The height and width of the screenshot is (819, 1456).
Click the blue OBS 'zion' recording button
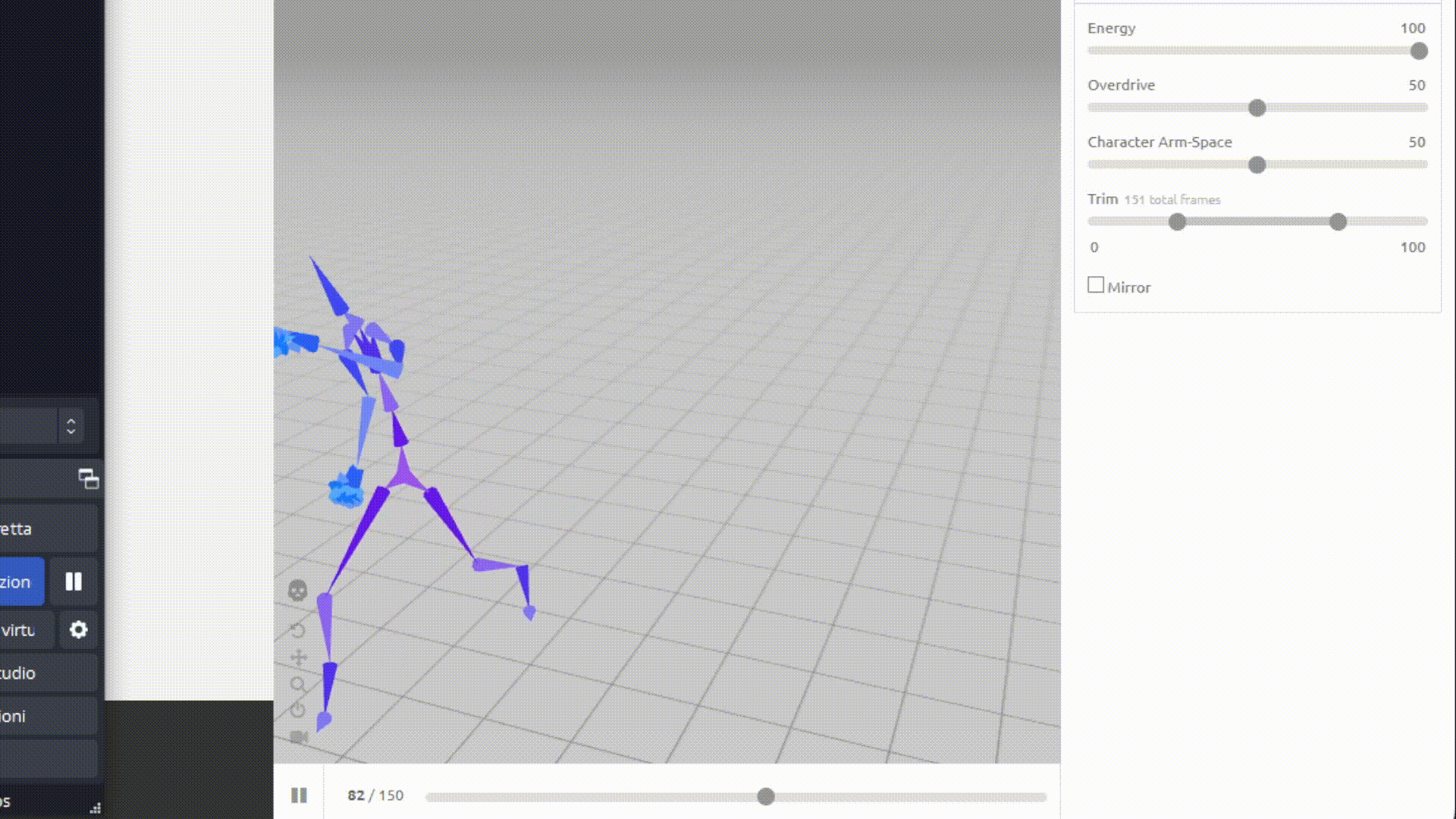pyautogui.click(x=22, y=582)
